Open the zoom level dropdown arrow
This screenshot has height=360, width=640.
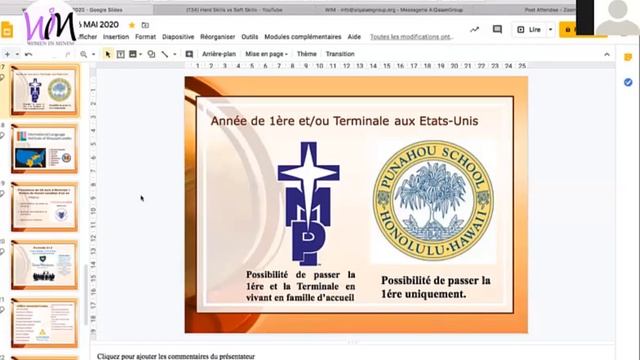coord(93,54)
